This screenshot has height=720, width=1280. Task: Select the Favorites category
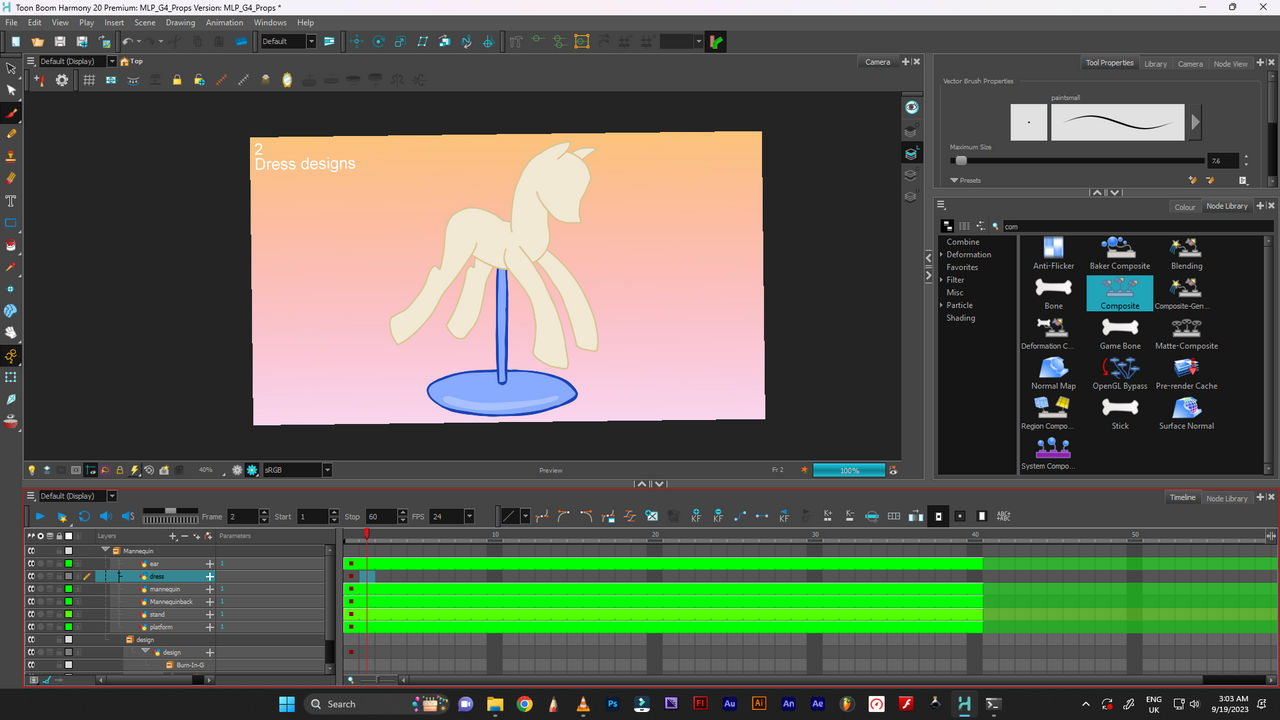962,267
